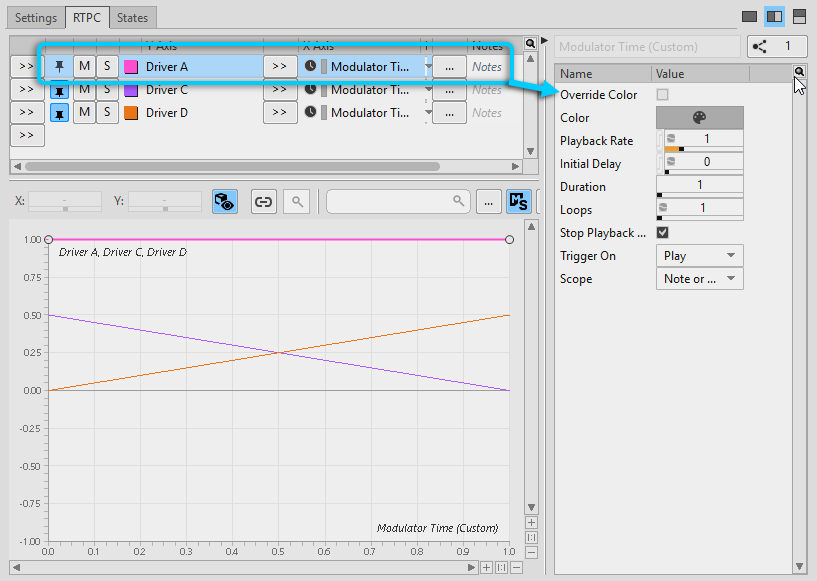Click the link curves icon

pyautogui.click(x=263, y=202)
